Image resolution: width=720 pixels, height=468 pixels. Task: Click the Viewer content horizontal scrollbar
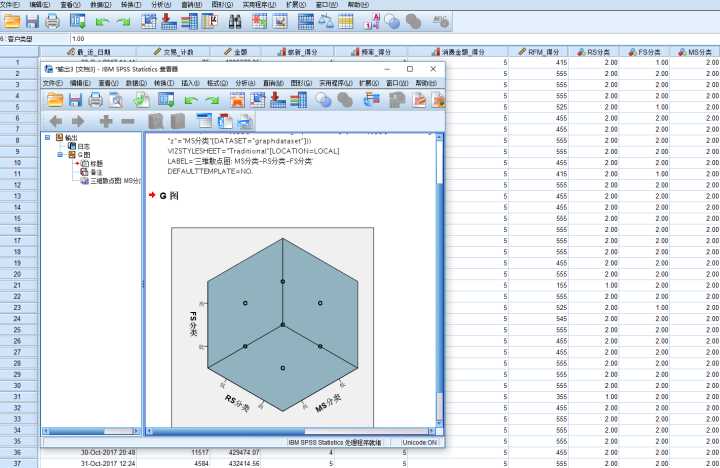290,431
